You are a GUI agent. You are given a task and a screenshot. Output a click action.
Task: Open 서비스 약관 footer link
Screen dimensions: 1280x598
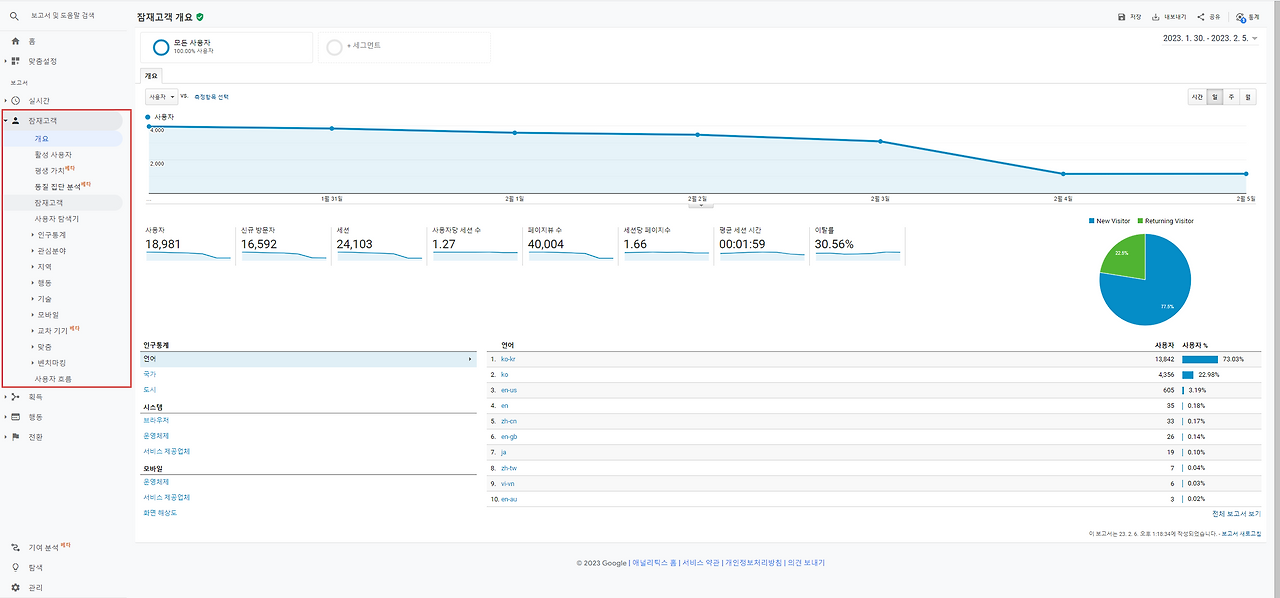pos(699,563)
